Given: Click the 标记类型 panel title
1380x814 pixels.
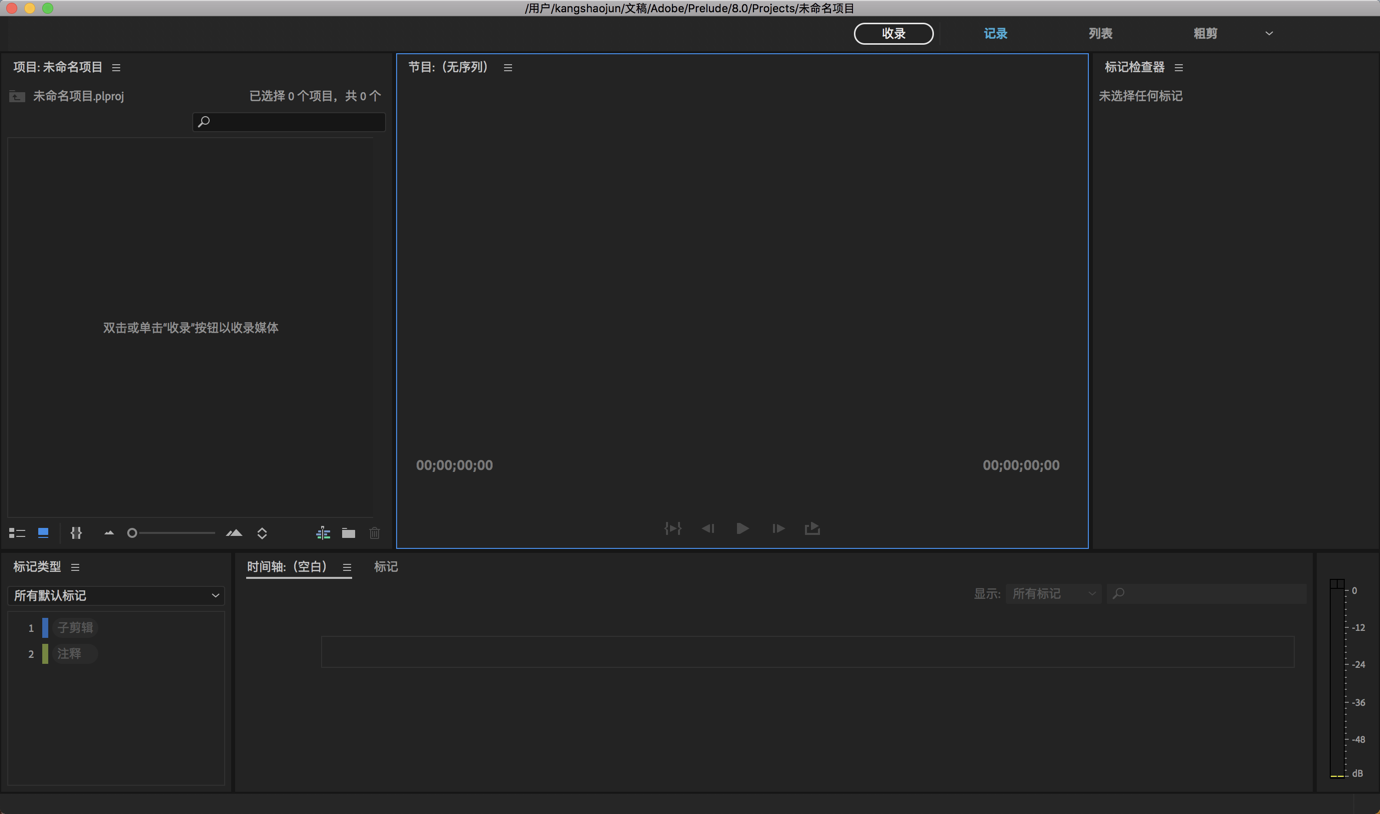Looking at the screenshot, I should [37, 567].
